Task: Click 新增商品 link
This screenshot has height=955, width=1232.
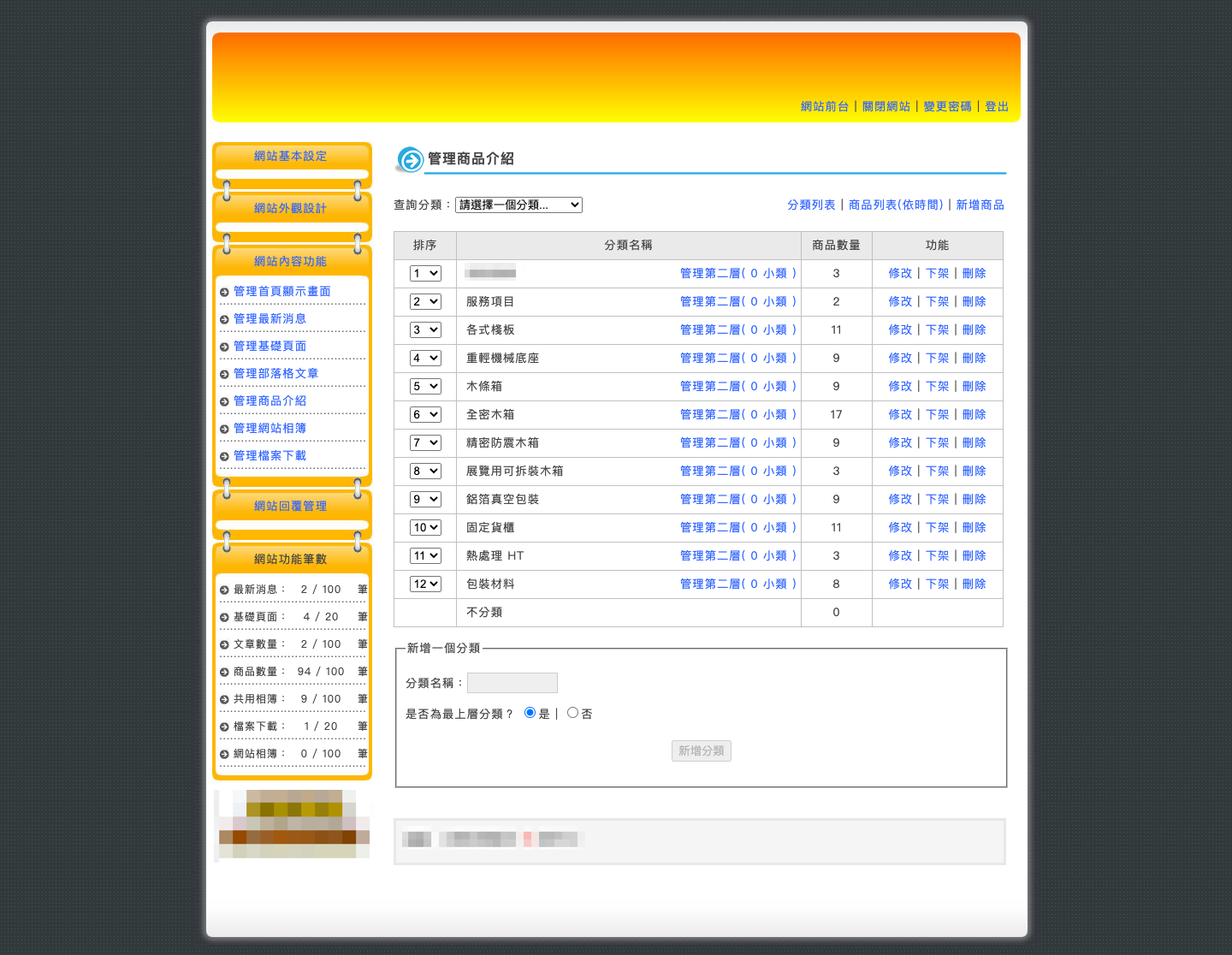Action: point(980,205)
